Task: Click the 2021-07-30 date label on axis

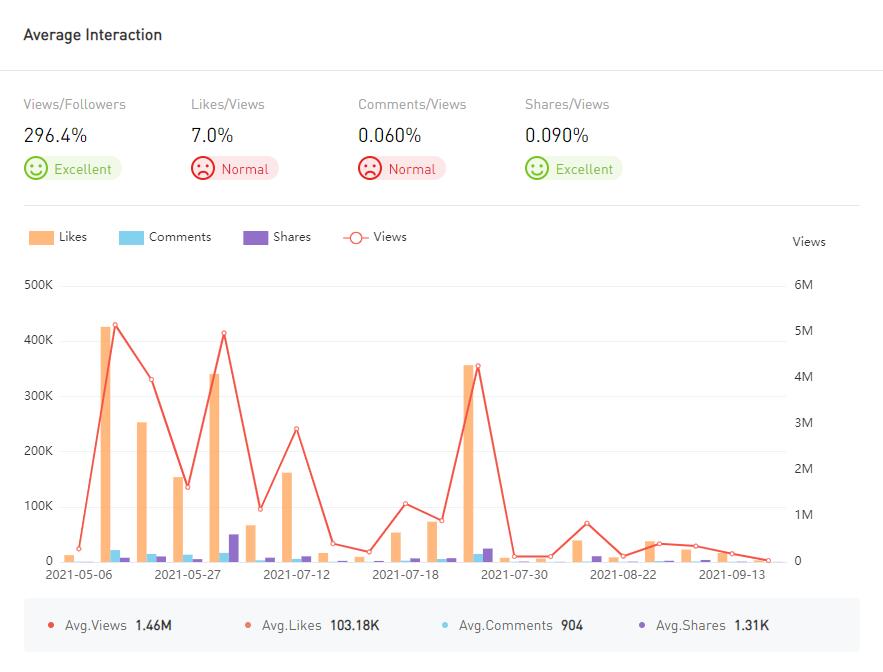Action: 514,575
